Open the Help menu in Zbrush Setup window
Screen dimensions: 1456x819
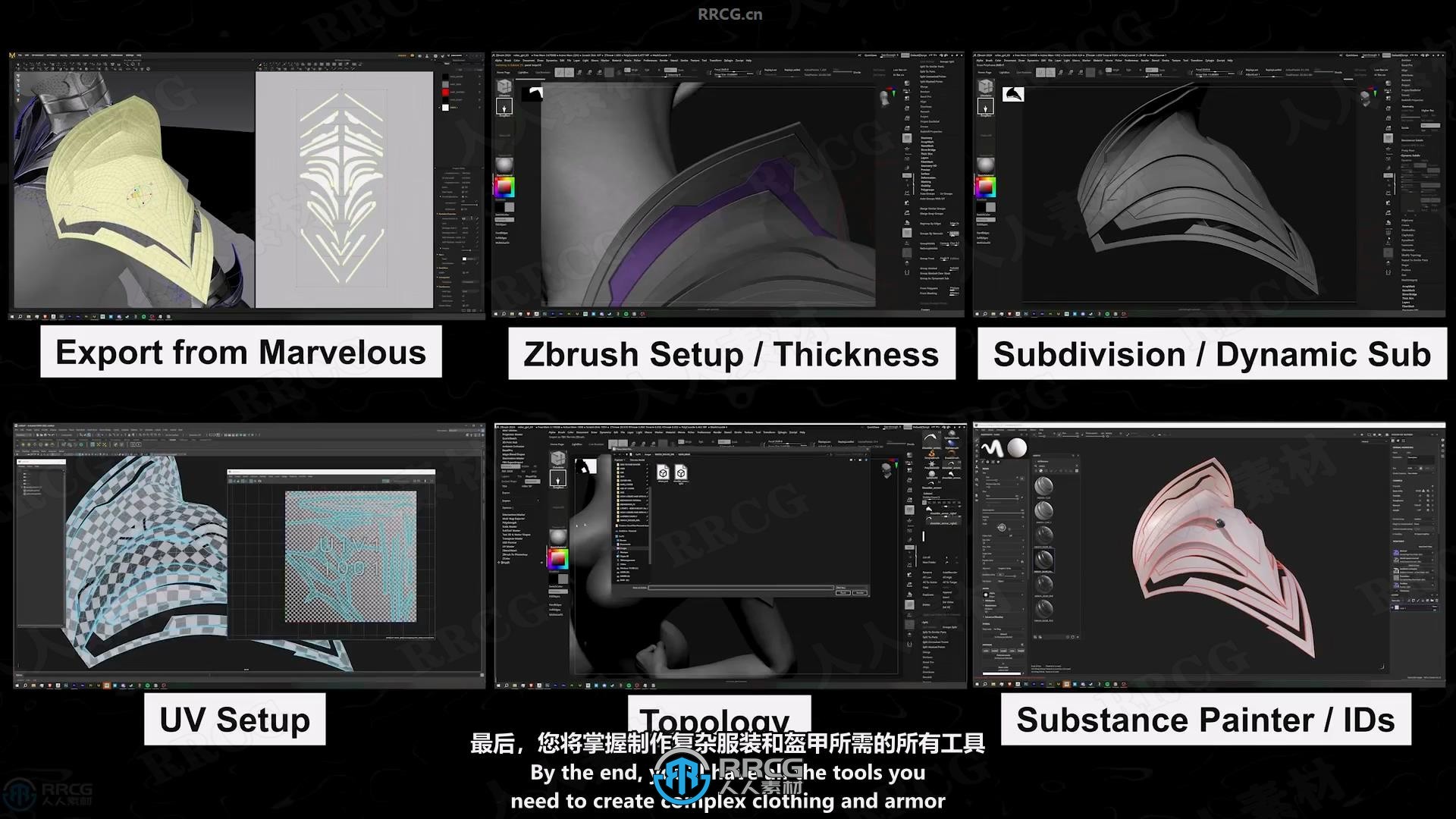point(748,61)
